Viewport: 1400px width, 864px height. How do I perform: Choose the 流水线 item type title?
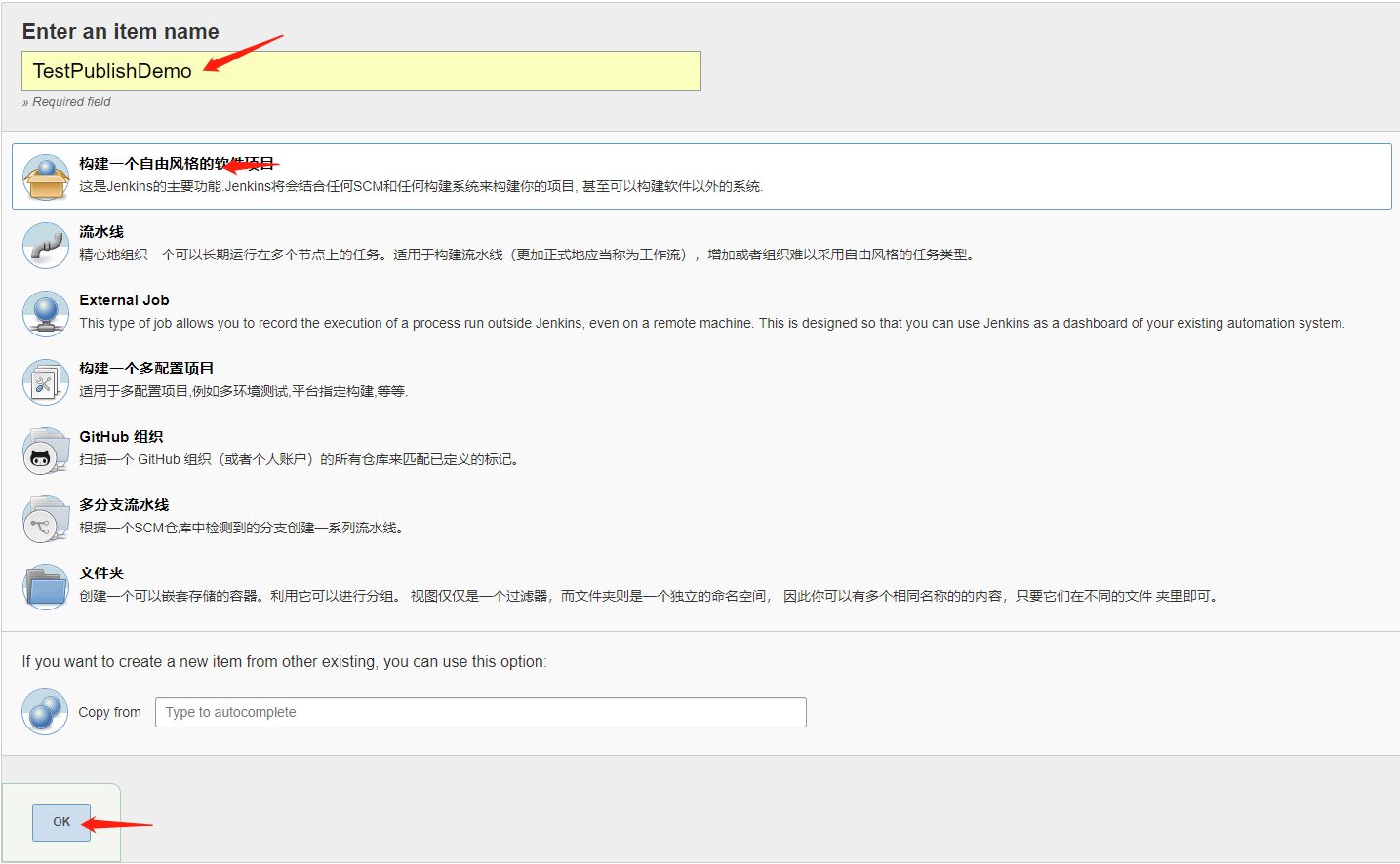coord(101,232)
